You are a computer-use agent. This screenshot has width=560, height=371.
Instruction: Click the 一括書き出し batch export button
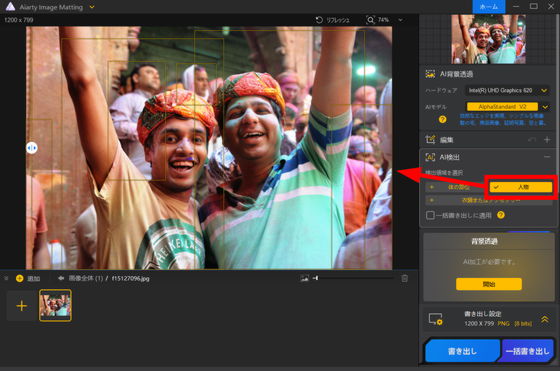pyautogui.click(x=527, y=351)
